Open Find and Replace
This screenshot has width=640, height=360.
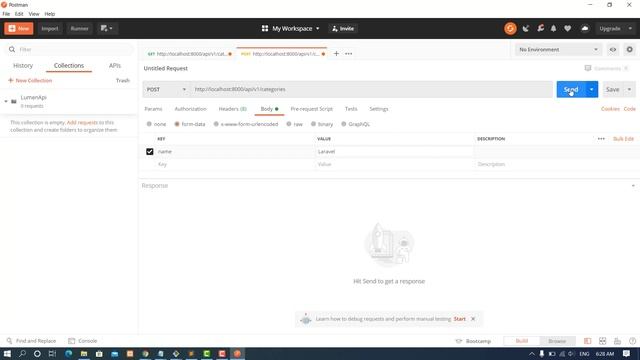(31, 341)
